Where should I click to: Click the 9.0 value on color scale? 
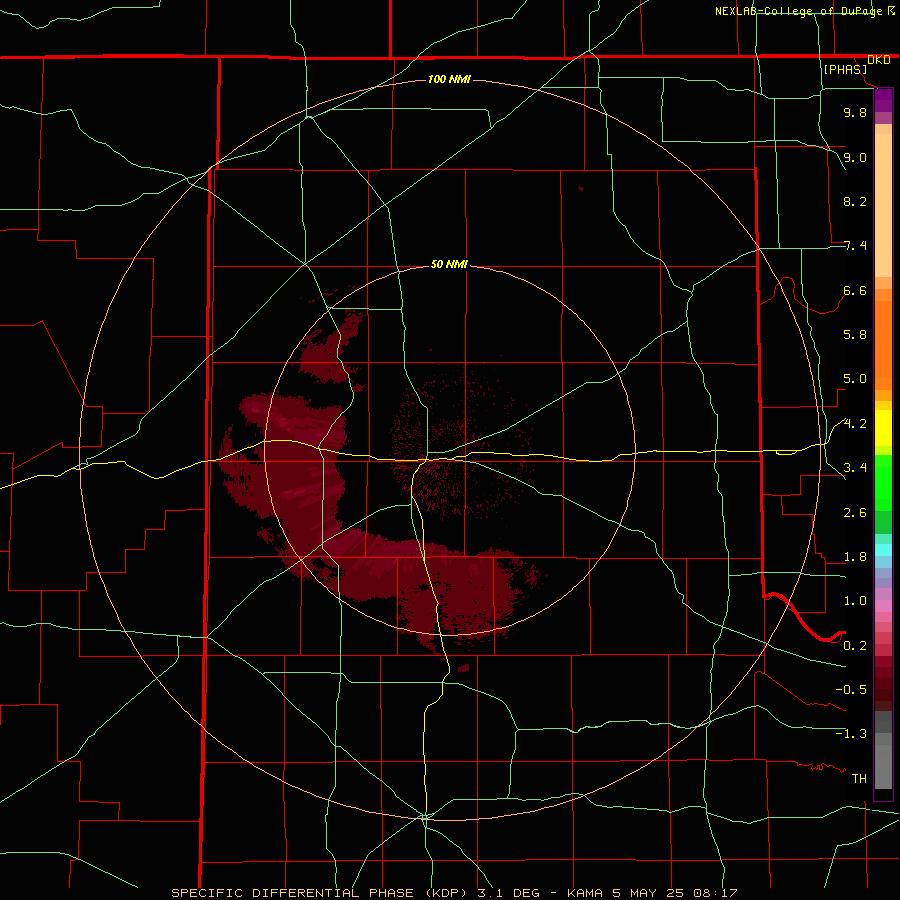click(x=855, y=157)
